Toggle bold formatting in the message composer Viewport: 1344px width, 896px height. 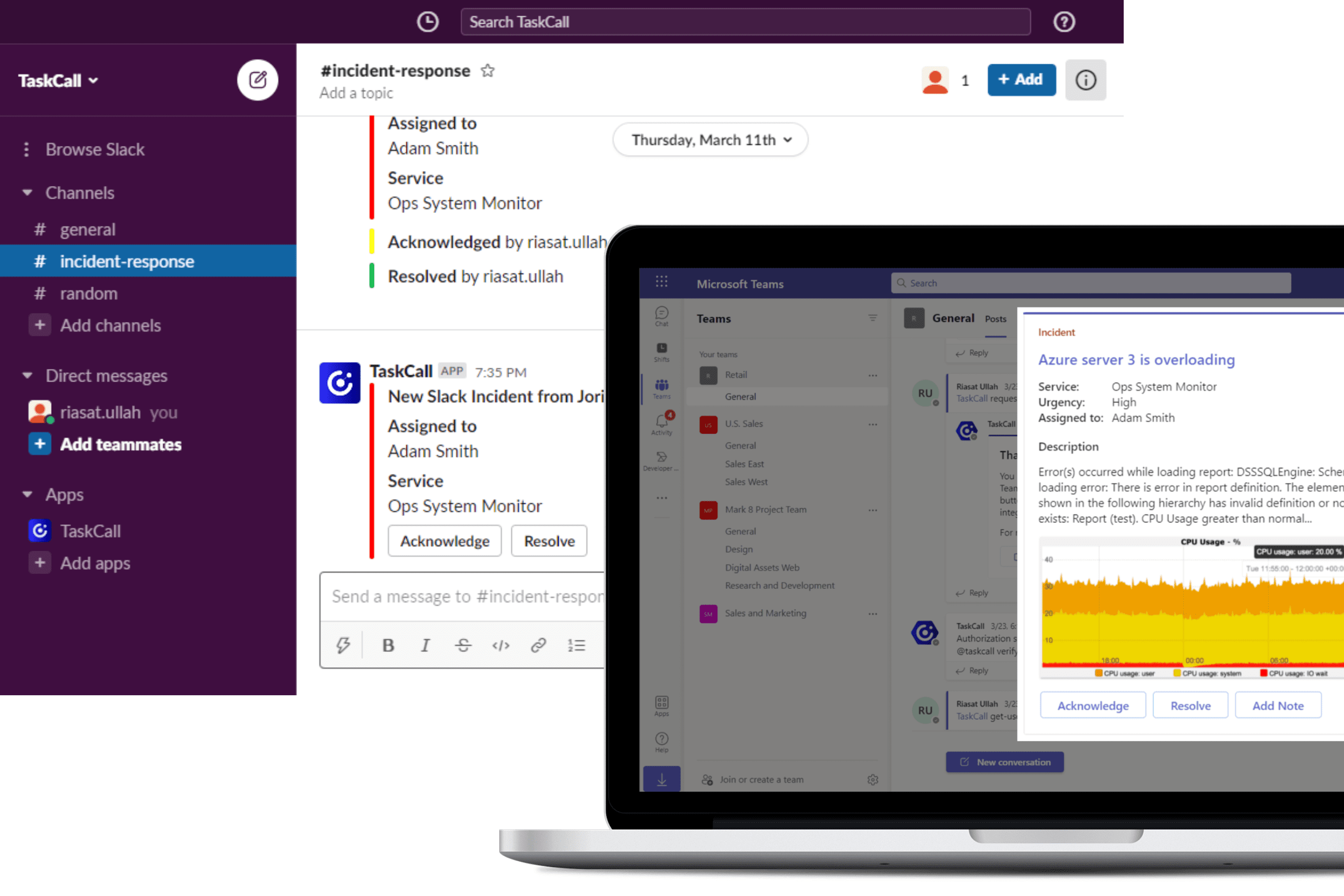point(388,645)
